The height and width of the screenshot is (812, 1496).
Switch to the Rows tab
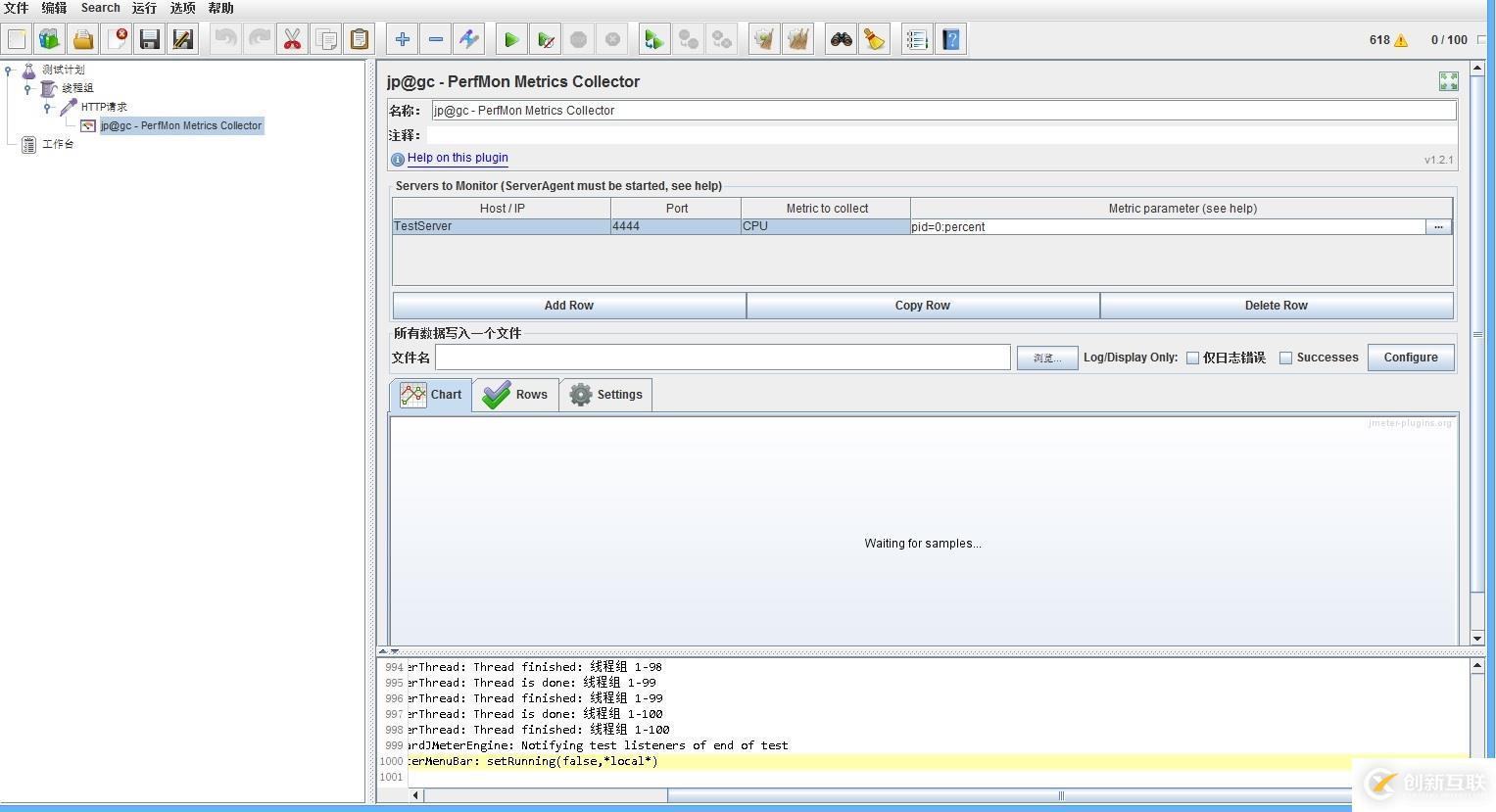tap(515, 395)
